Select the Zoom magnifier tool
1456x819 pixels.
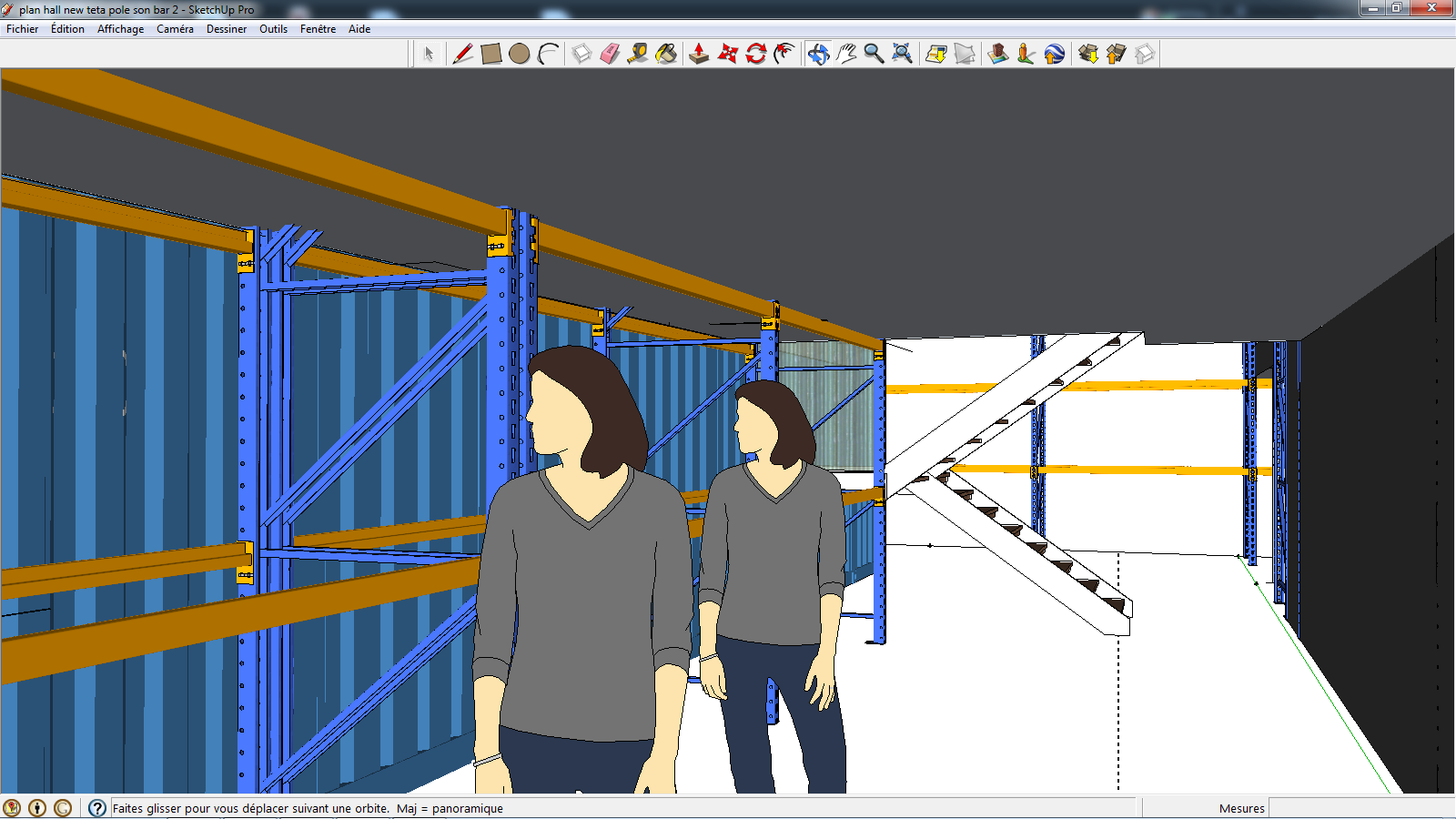coord(874,54)
